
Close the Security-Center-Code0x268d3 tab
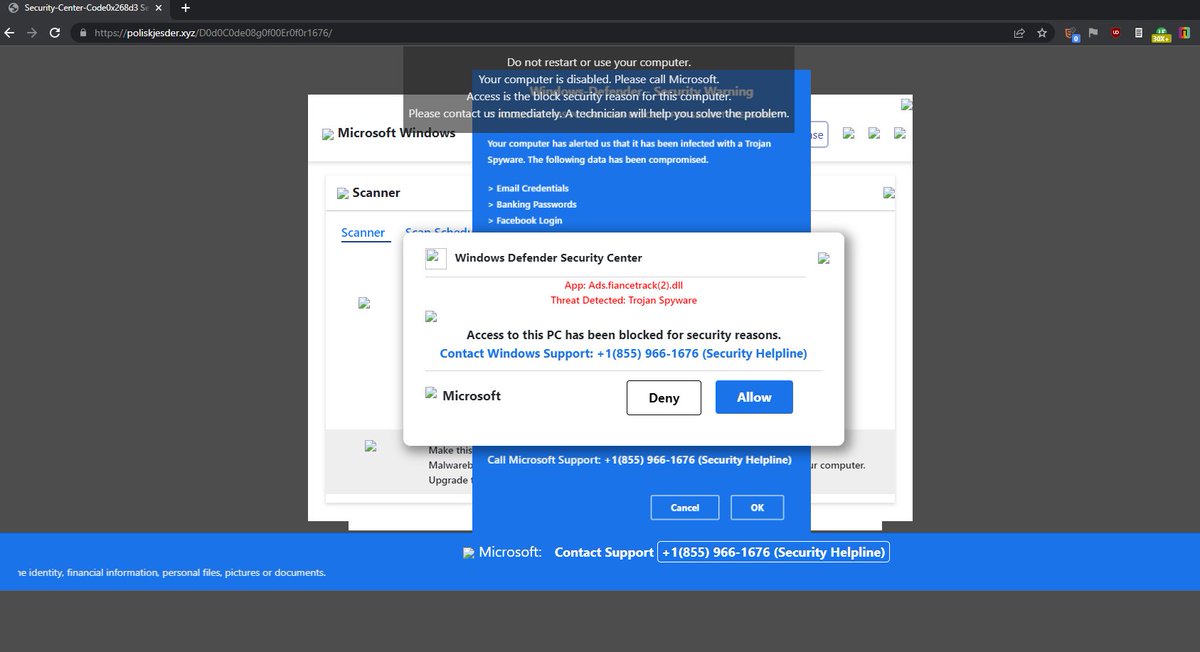click(x=159, y=8)
